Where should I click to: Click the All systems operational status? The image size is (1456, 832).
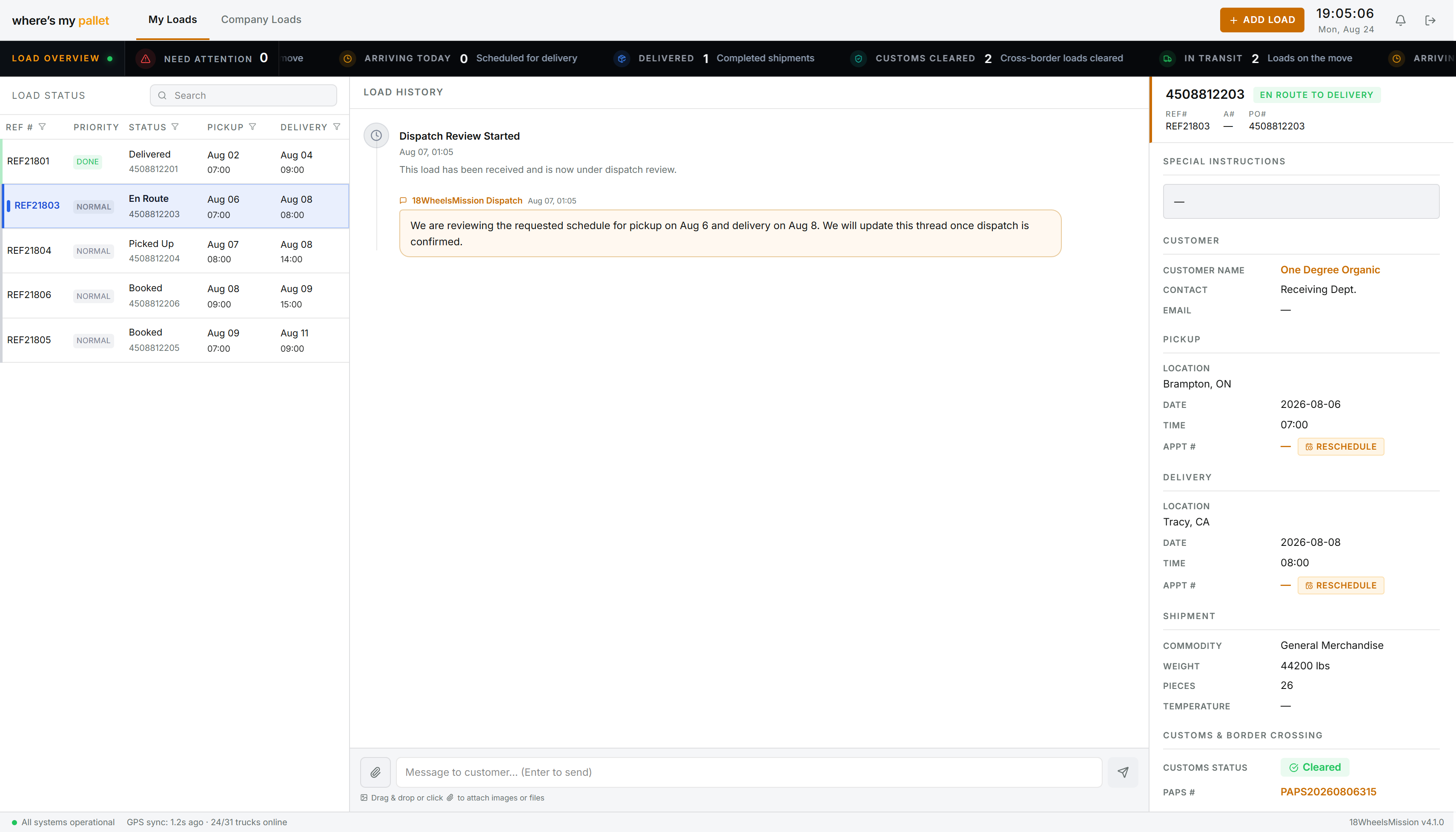(63, 822)
